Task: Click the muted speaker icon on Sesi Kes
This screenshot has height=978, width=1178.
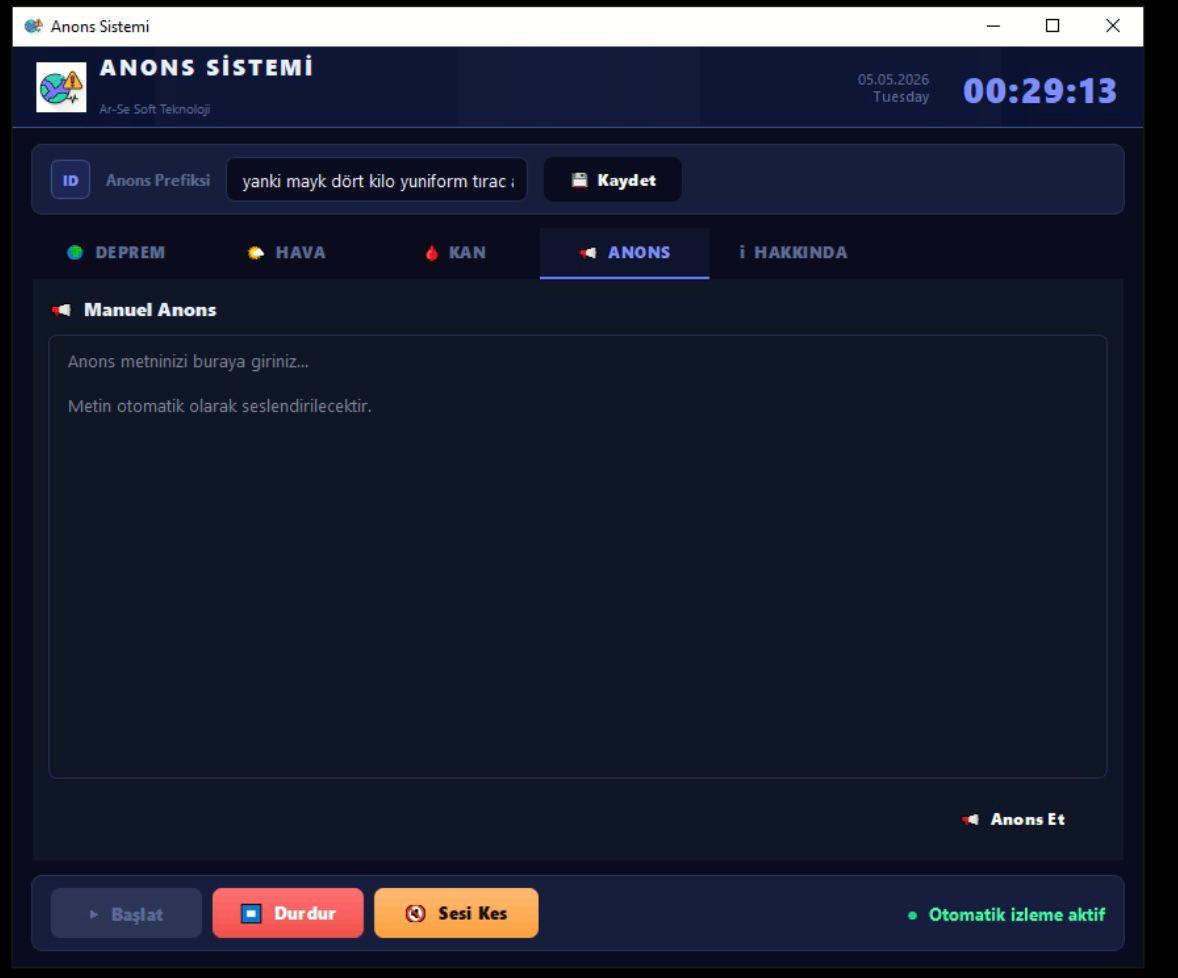Action: tap(415, 913)
